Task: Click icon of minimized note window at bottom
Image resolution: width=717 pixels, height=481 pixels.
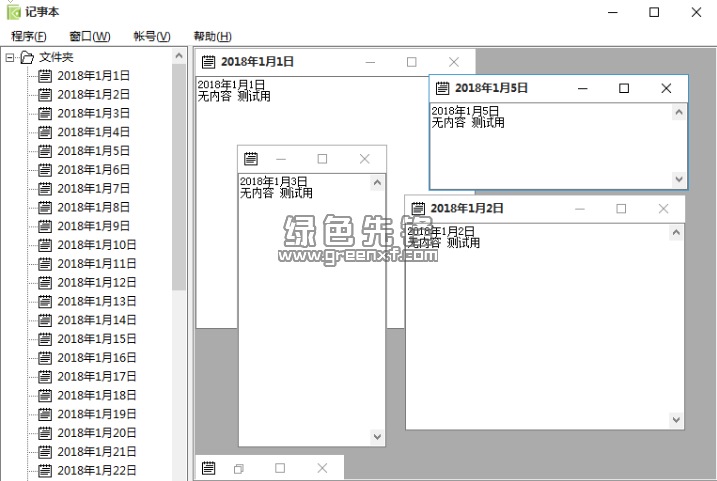Action: tap(209, 468)
